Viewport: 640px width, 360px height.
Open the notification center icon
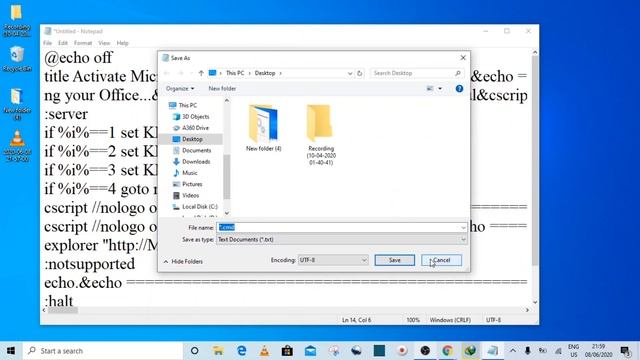click(x=625, y=351)
